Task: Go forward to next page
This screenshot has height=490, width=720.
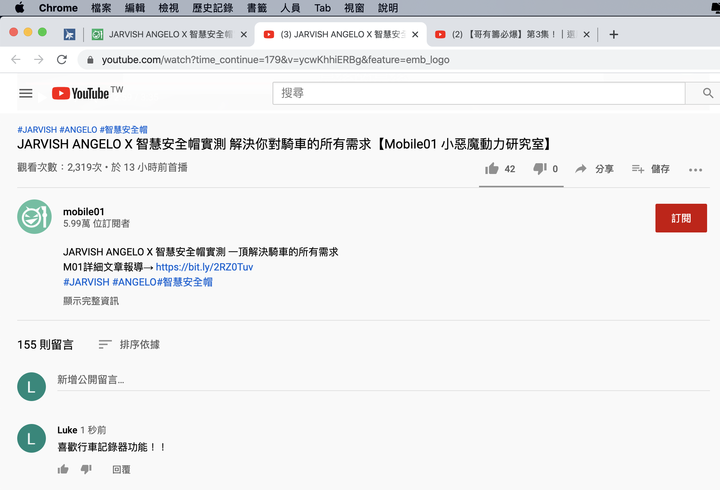Action: click(39, 60)
